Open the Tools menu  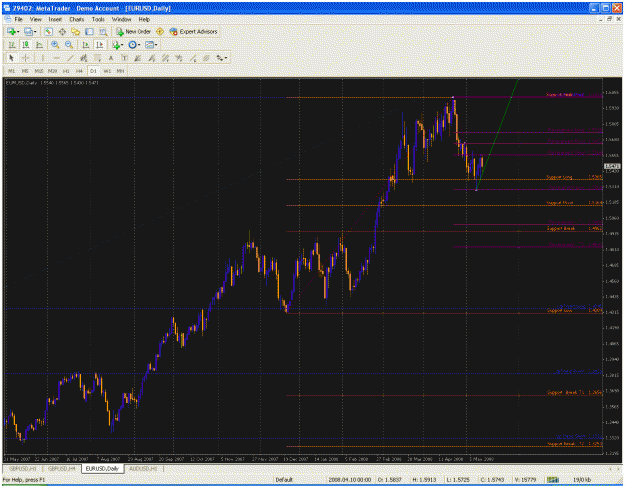pyautogui.click(x=98, y=19)
